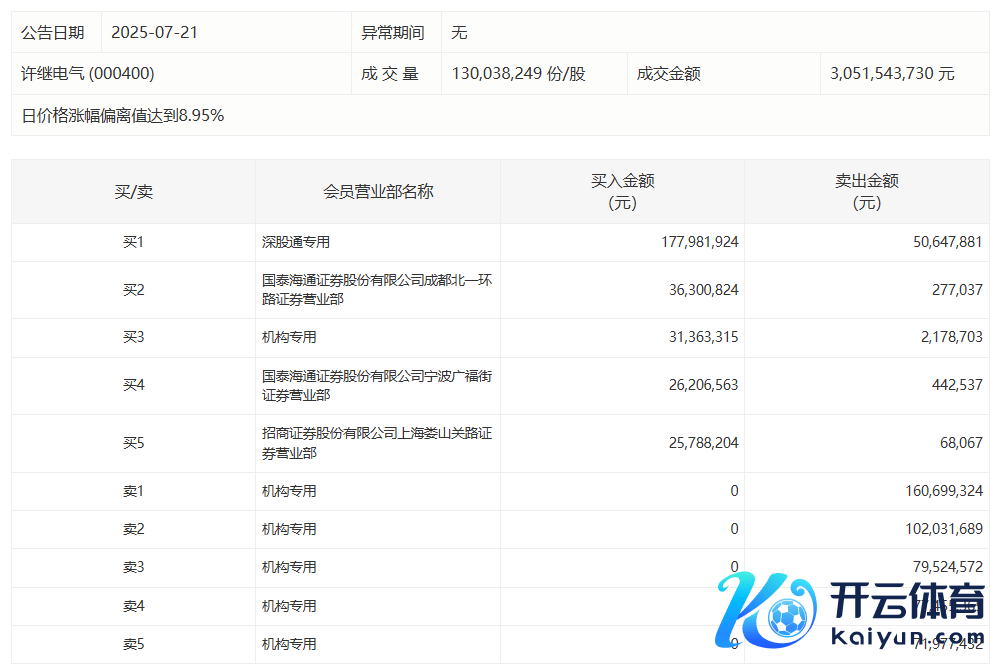The width and height of the screenshot is (1000, 670).
Task: Select the 会员营业部名称 column header
Action: [x=378, y=191]
